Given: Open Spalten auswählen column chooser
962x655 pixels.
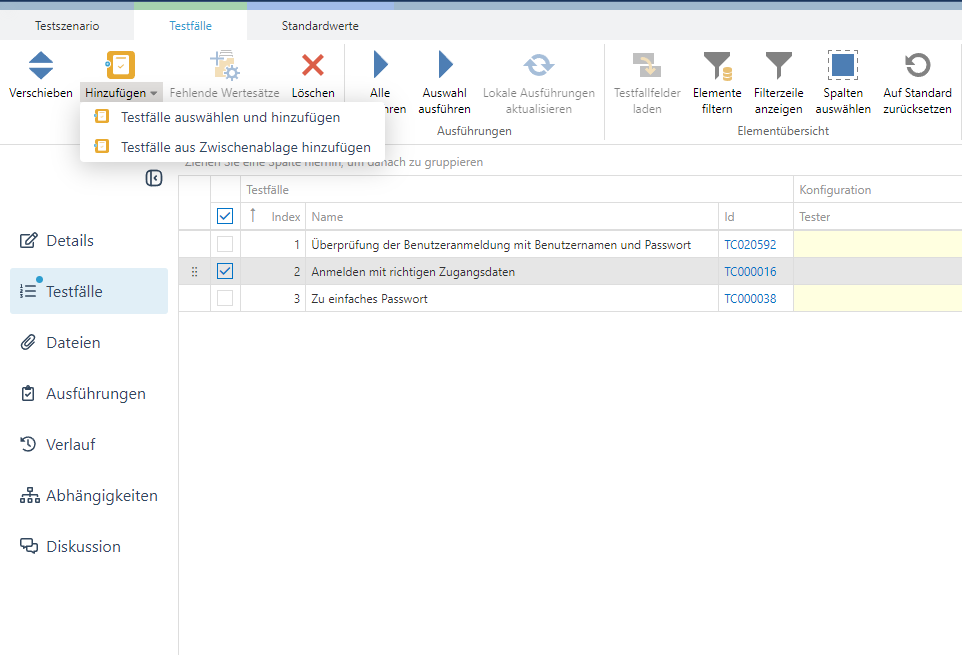Looking at the screenshot, I should coord(842,66).
